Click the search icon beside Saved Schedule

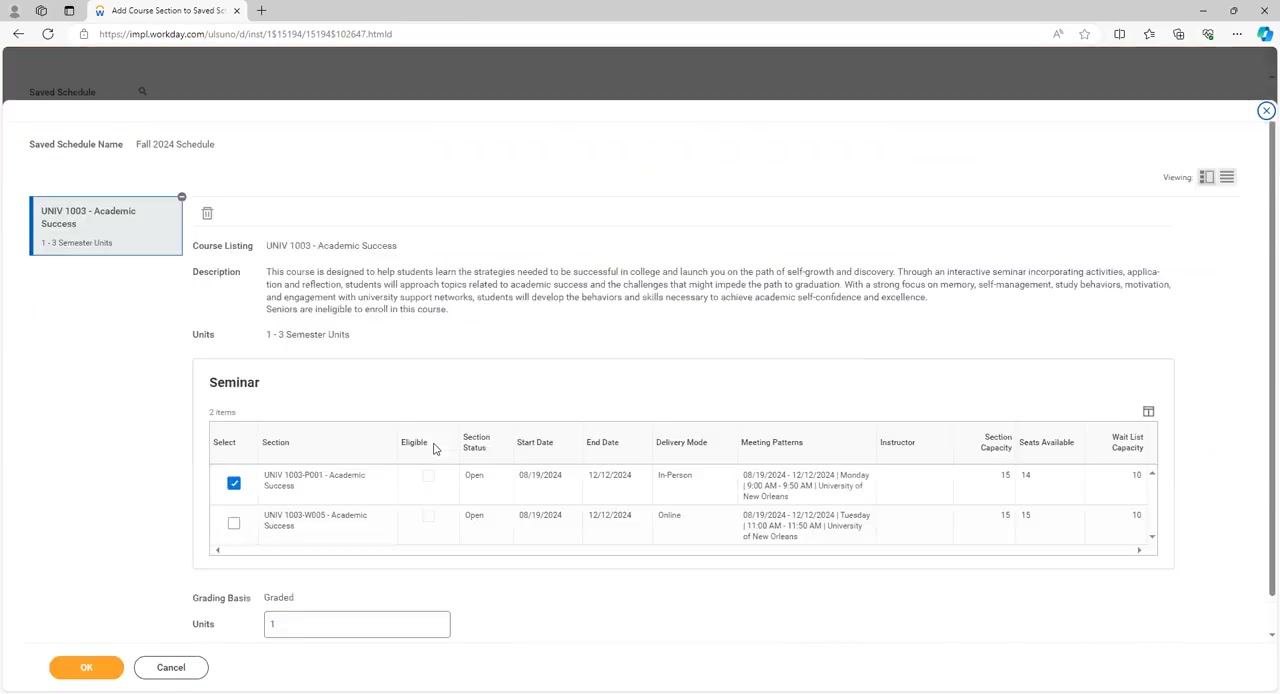point(142,92)
